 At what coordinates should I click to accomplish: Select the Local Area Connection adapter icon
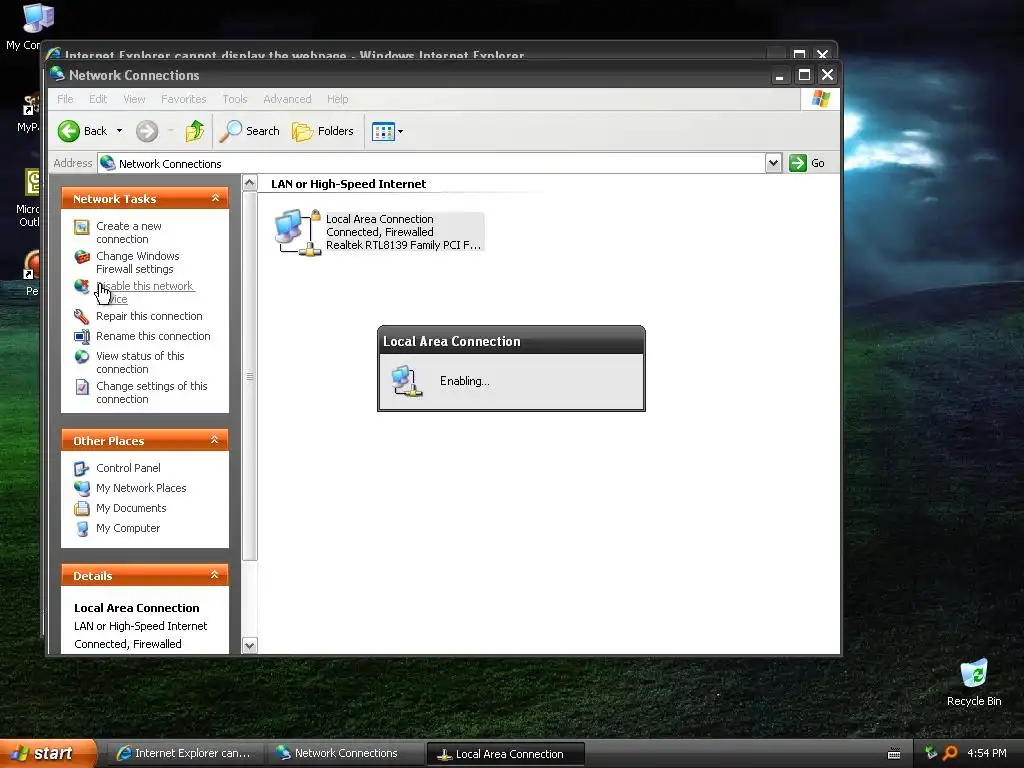298,232
